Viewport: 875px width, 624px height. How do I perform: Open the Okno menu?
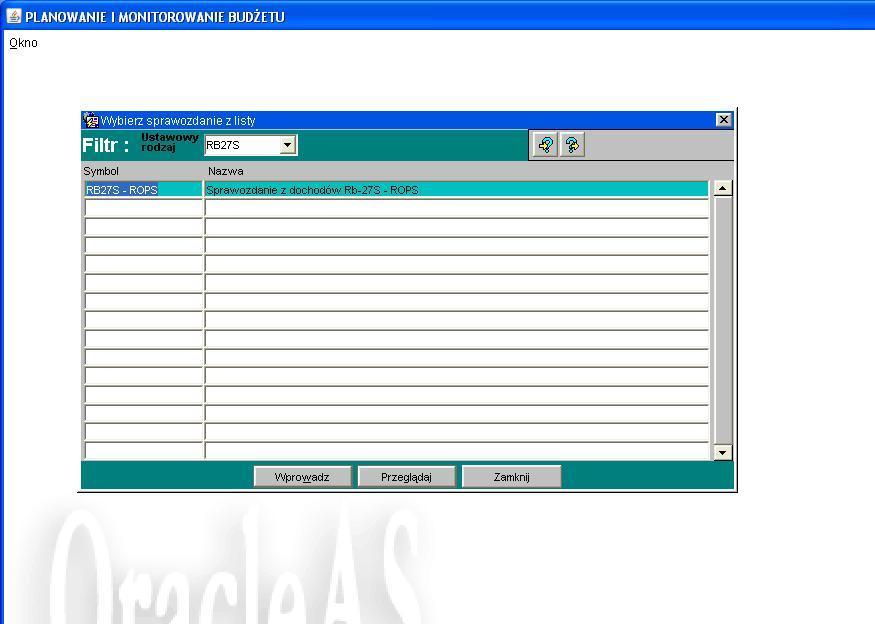(x=23, y=43)
